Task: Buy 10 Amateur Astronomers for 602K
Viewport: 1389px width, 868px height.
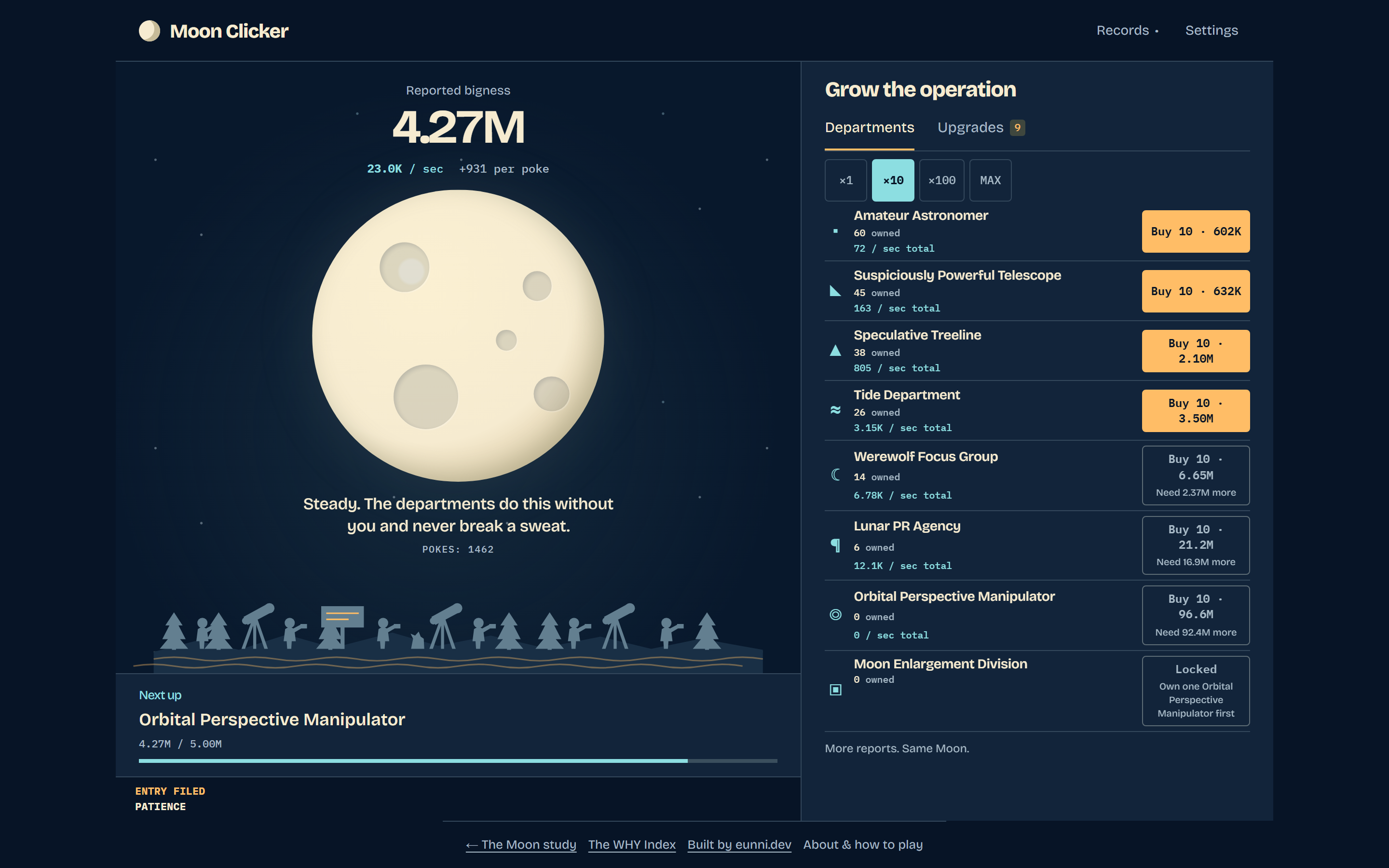Action: point(1196,231)
